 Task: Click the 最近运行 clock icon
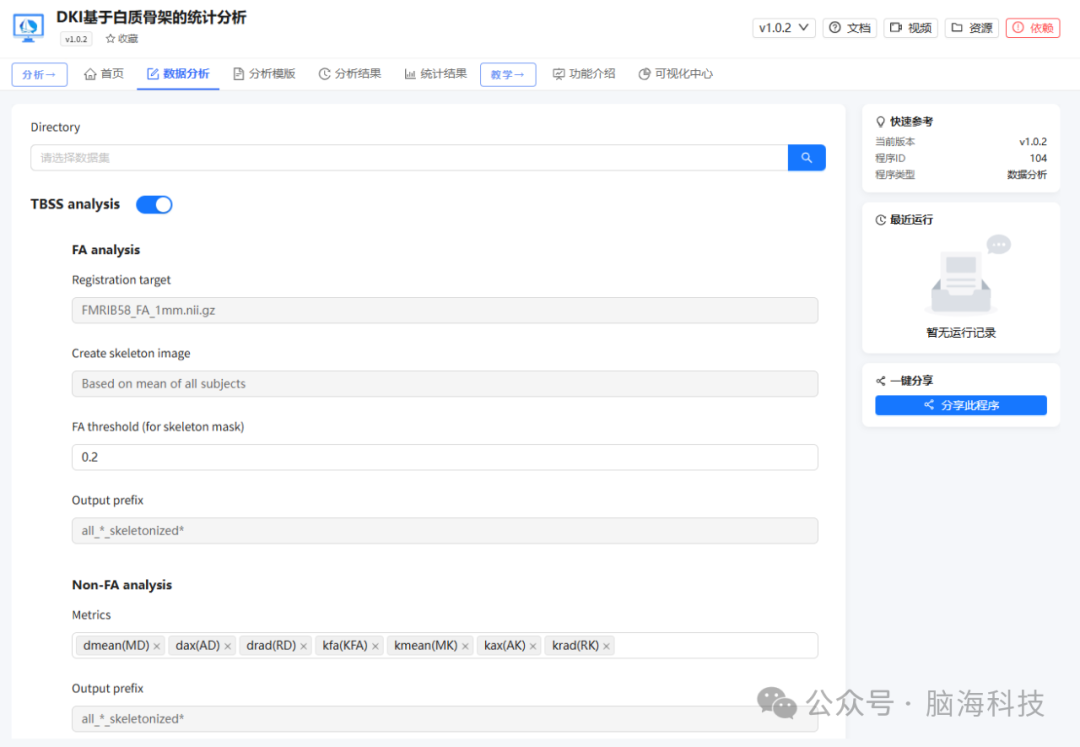click(880, 220)
